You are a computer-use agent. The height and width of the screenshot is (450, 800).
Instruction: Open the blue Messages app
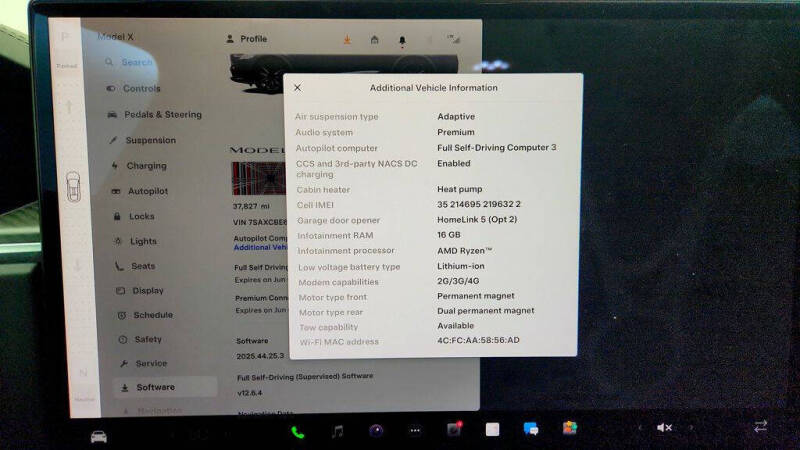pyautogui.click(x=531, y=429)
